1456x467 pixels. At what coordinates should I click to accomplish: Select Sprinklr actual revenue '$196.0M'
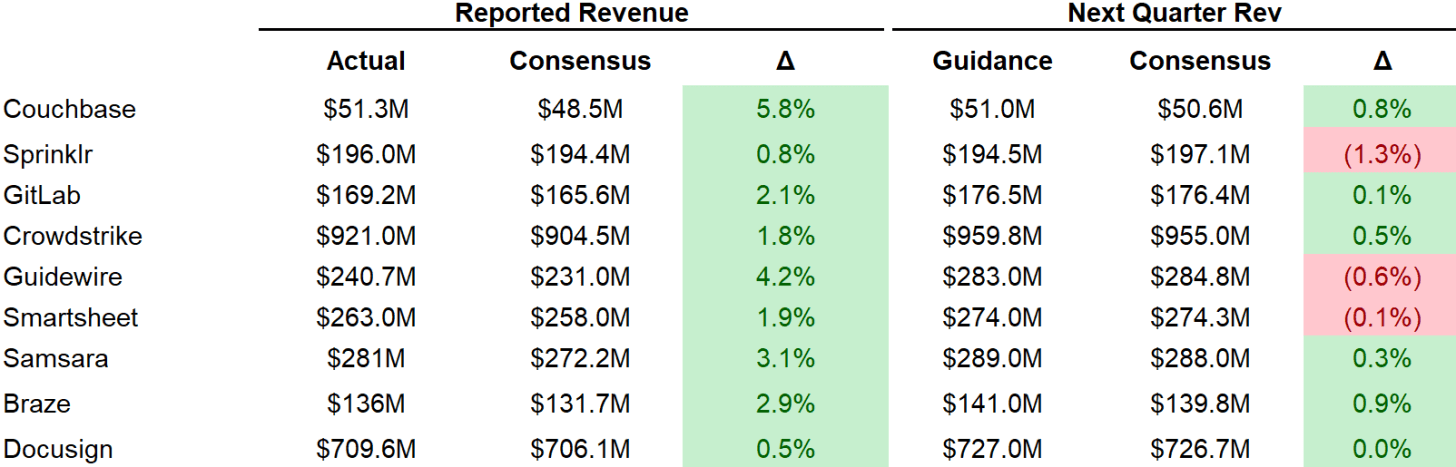[x=366, y=155]
